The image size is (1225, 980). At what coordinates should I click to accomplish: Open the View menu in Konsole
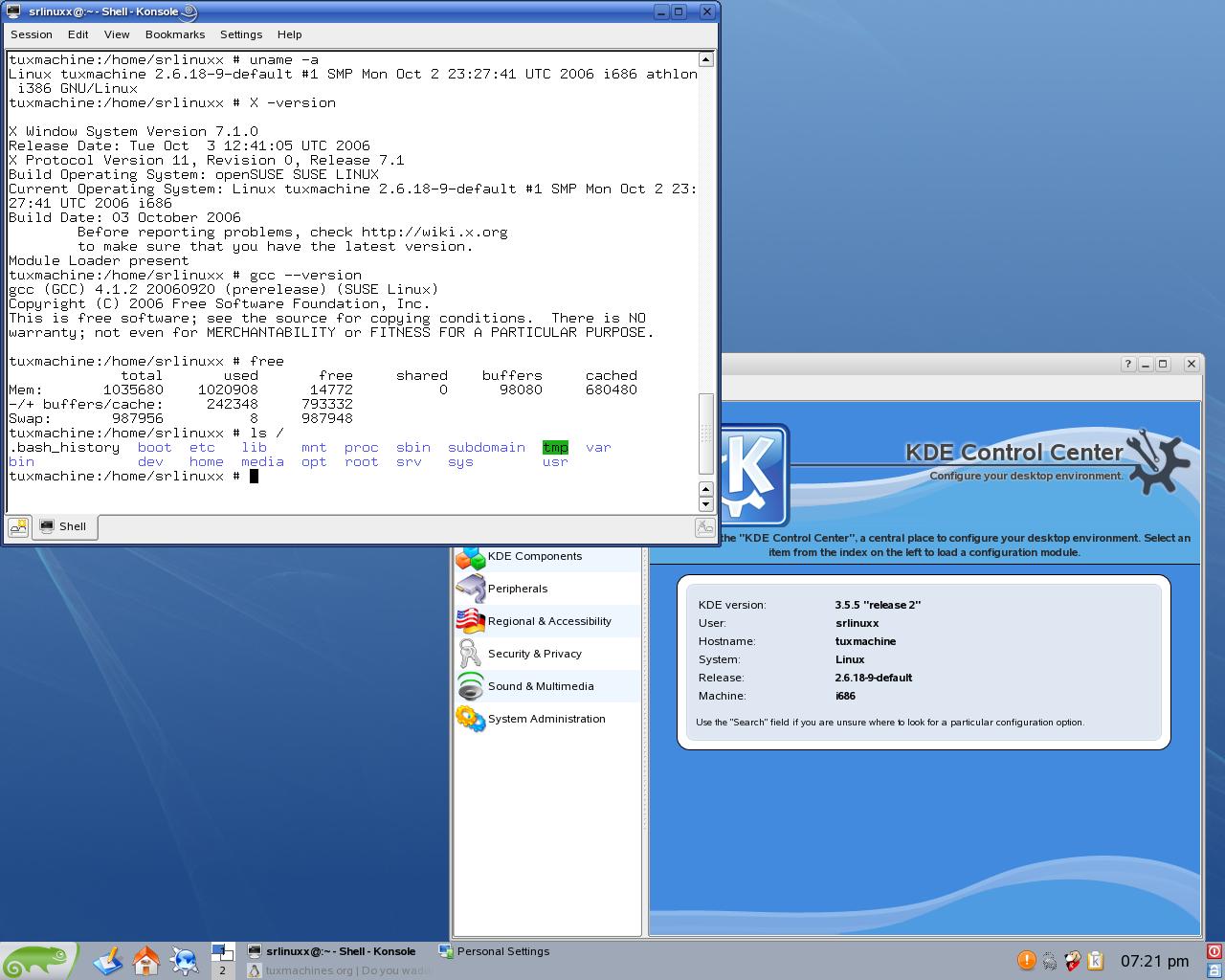click(x=117, y=34)
